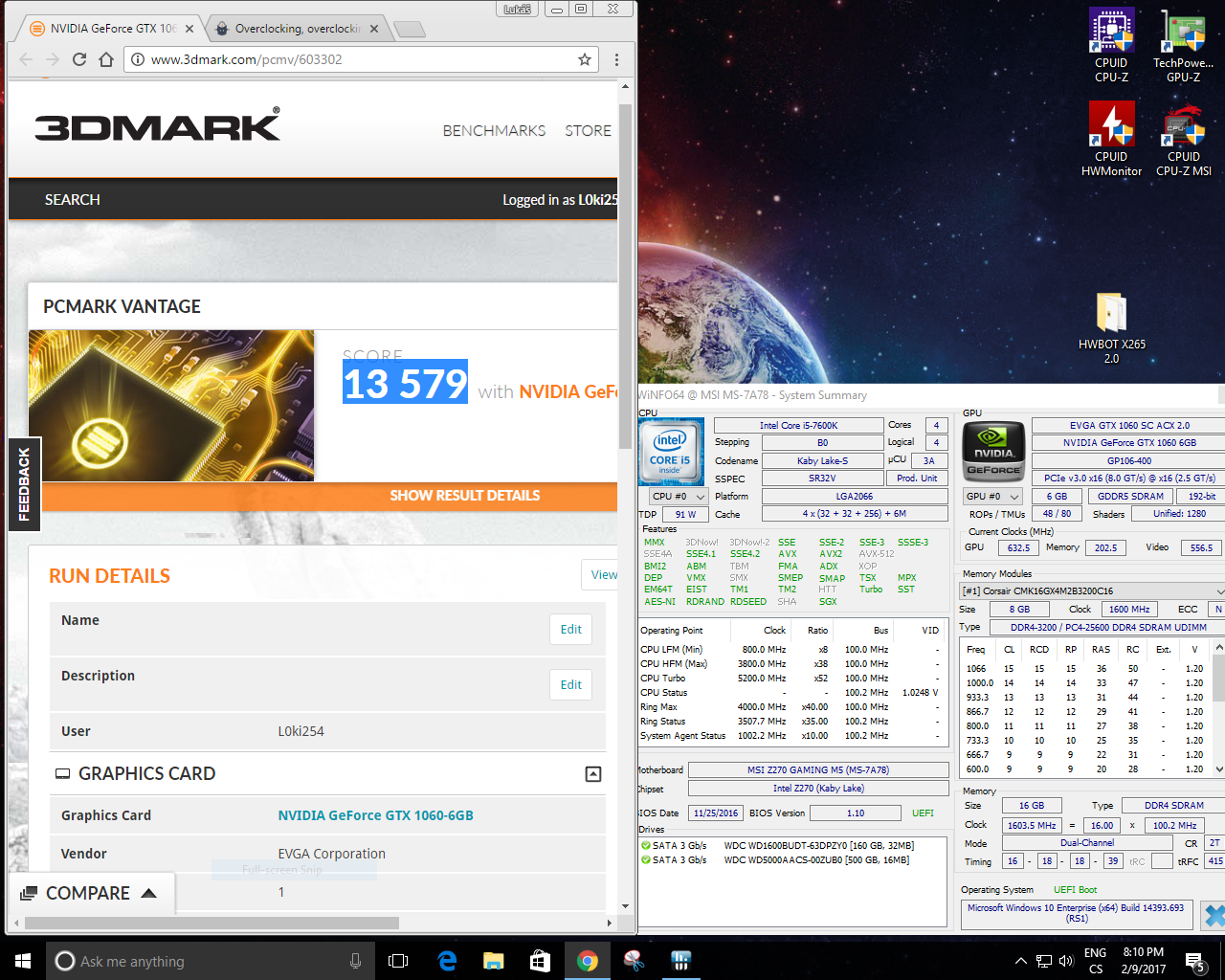Open STORE menu on 3DMark
Screen dimensions: 1225x980
pos(588,131)
